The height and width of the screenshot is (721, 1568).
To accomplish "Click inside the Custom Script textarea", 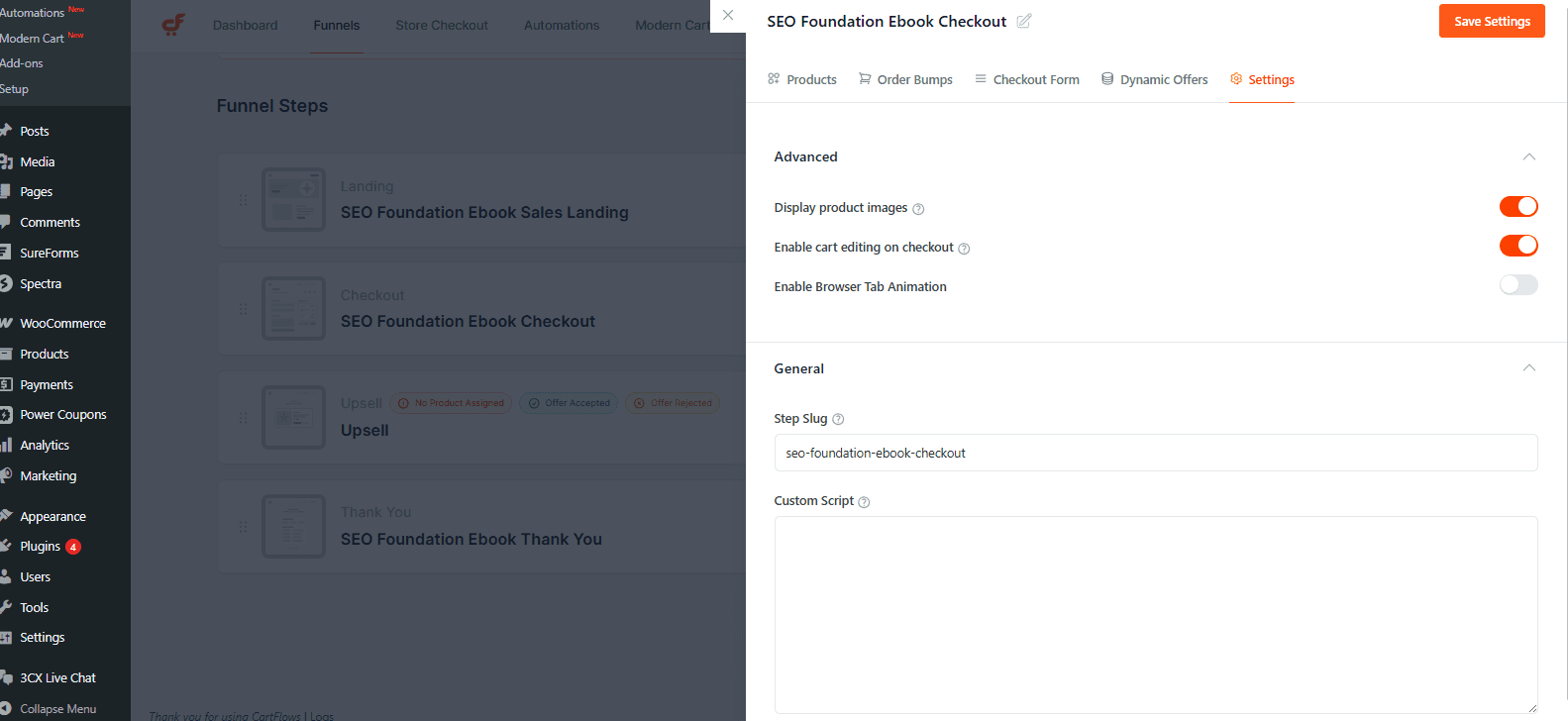I will [1155, 614].
